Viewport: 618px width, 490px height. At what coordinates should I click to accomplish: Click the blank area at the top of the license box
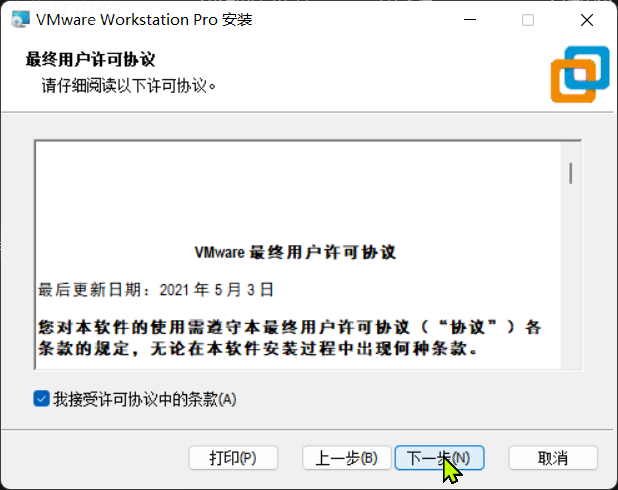298,189
